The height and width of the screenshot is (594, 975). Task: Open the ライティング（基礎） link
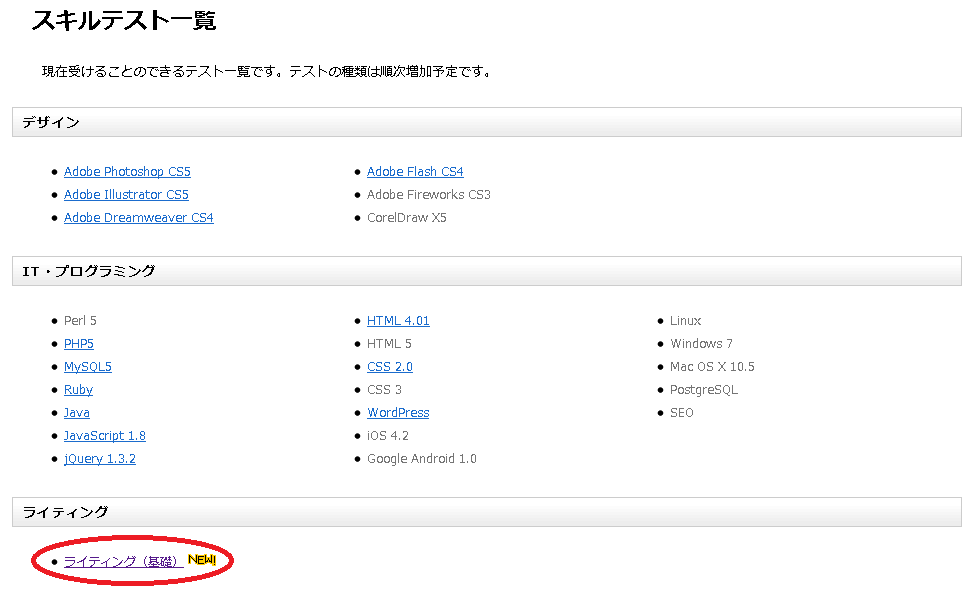[122, 562]
